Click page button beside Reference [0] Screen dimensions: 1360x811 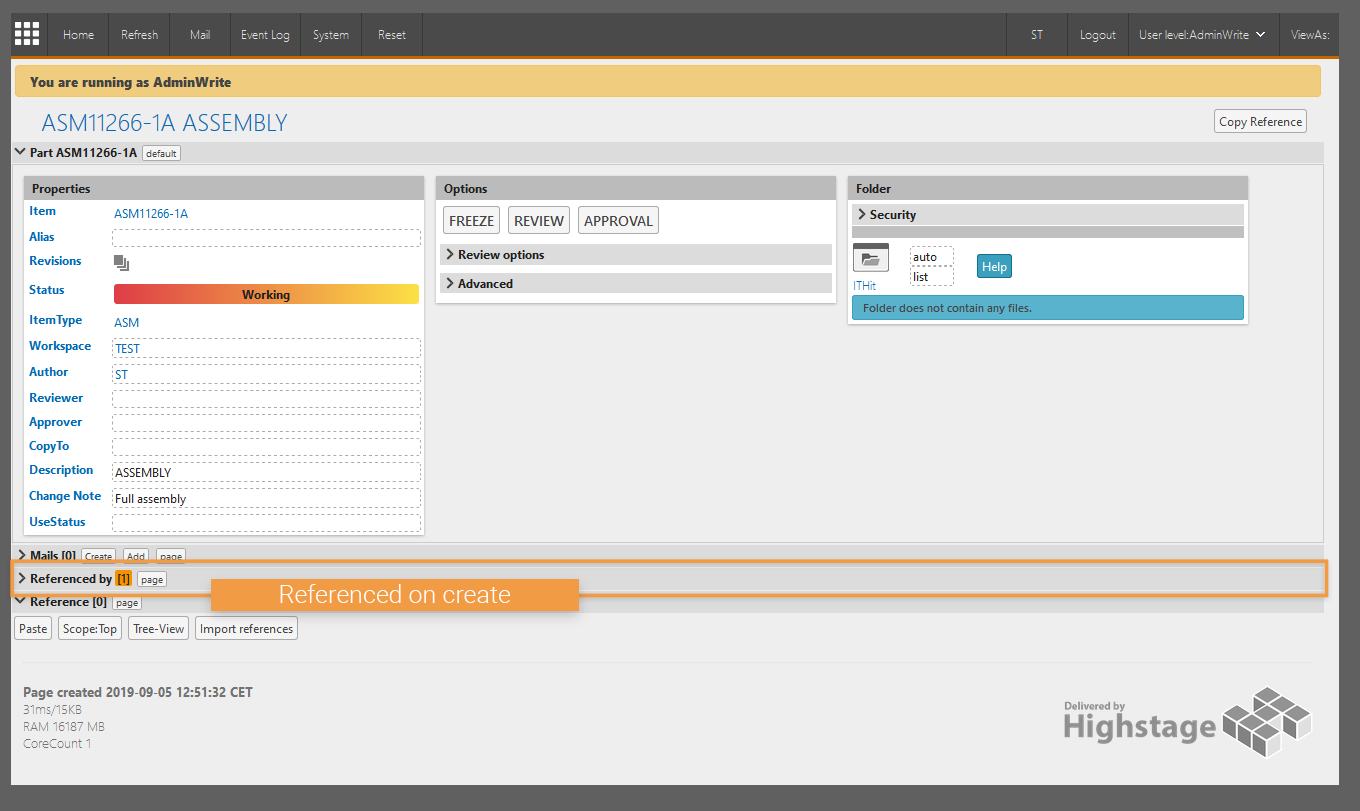point(127,603)
